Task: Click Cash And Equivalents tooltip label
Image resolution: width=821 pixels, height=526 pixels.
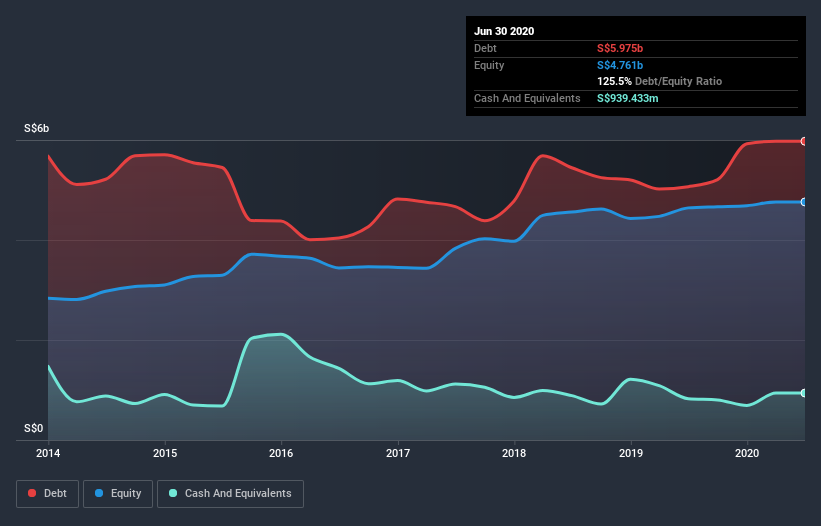Action: point(527,98)
